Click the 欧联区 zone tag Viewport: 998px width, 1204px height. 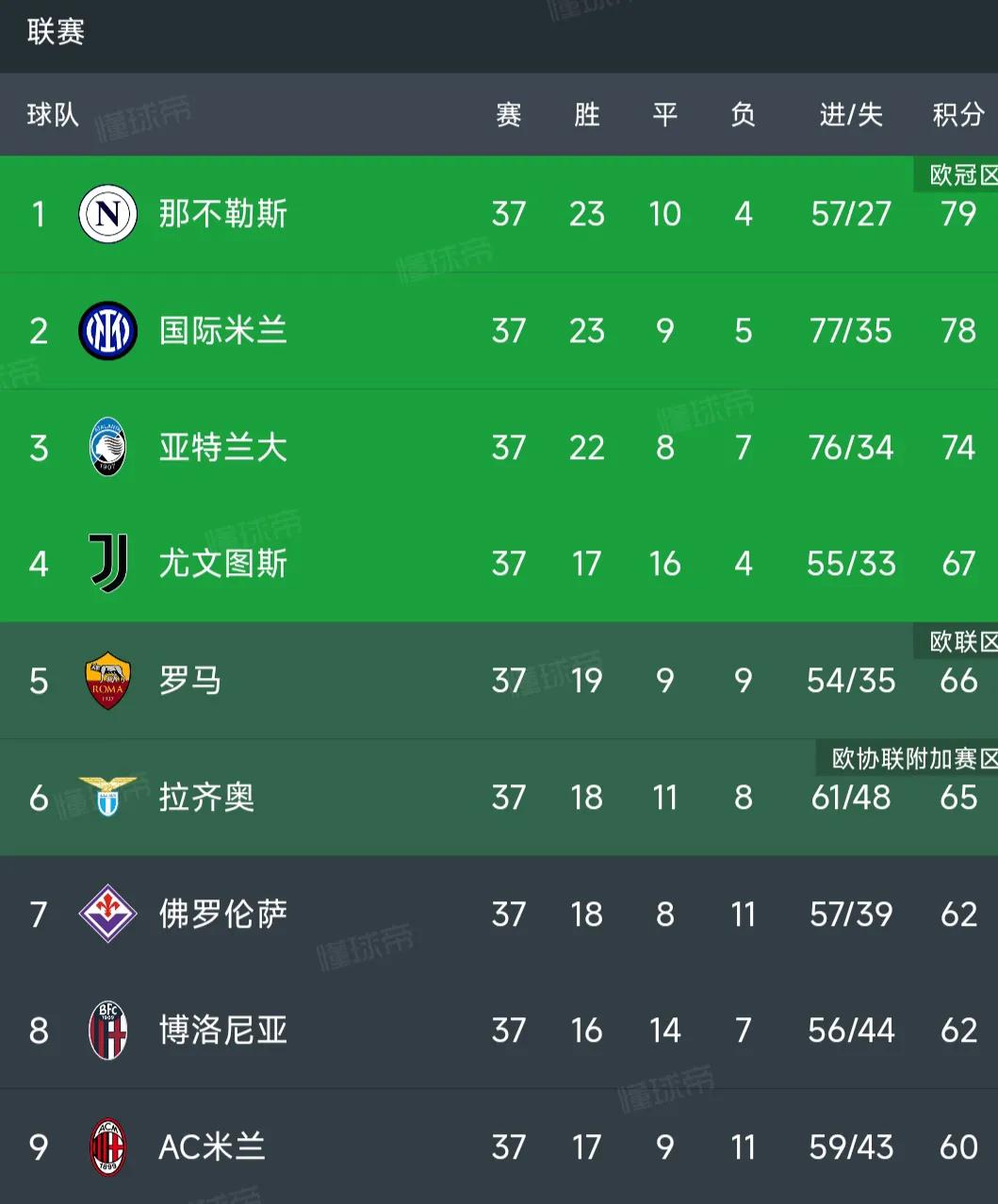(961, 642)
